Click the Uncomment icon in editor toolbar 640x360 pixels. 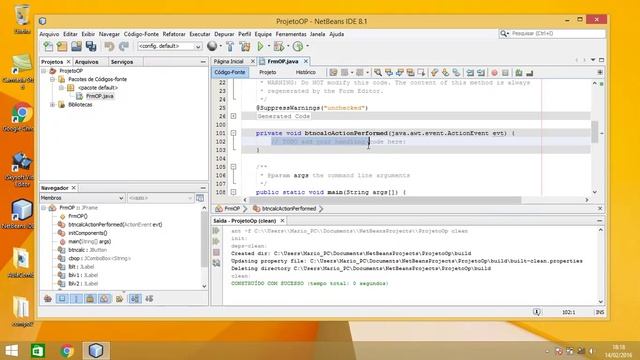(530, 73)
